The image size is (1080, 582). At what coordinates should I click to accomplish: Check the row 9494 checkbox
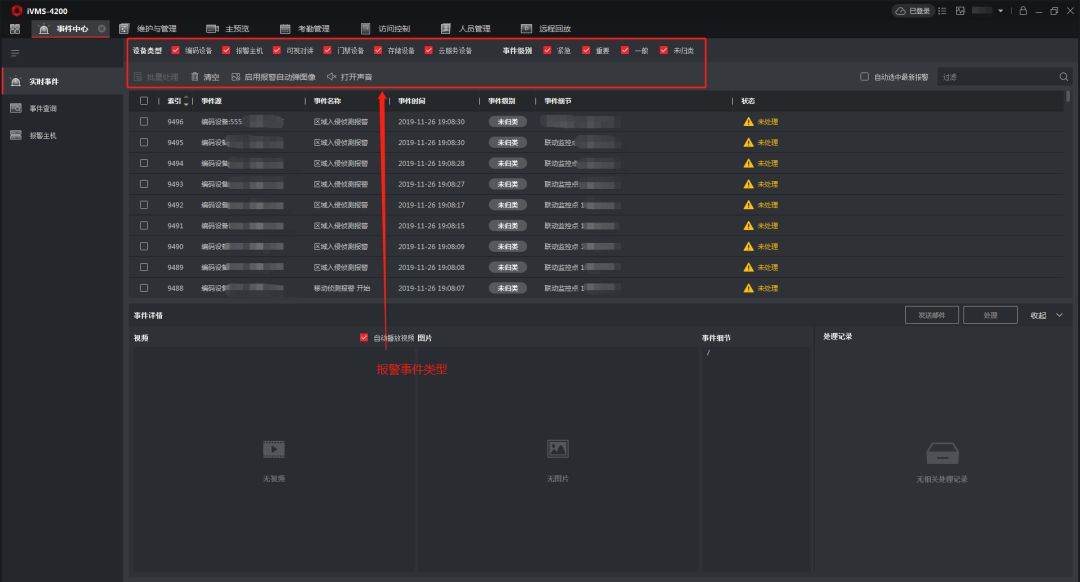point(144,163)
